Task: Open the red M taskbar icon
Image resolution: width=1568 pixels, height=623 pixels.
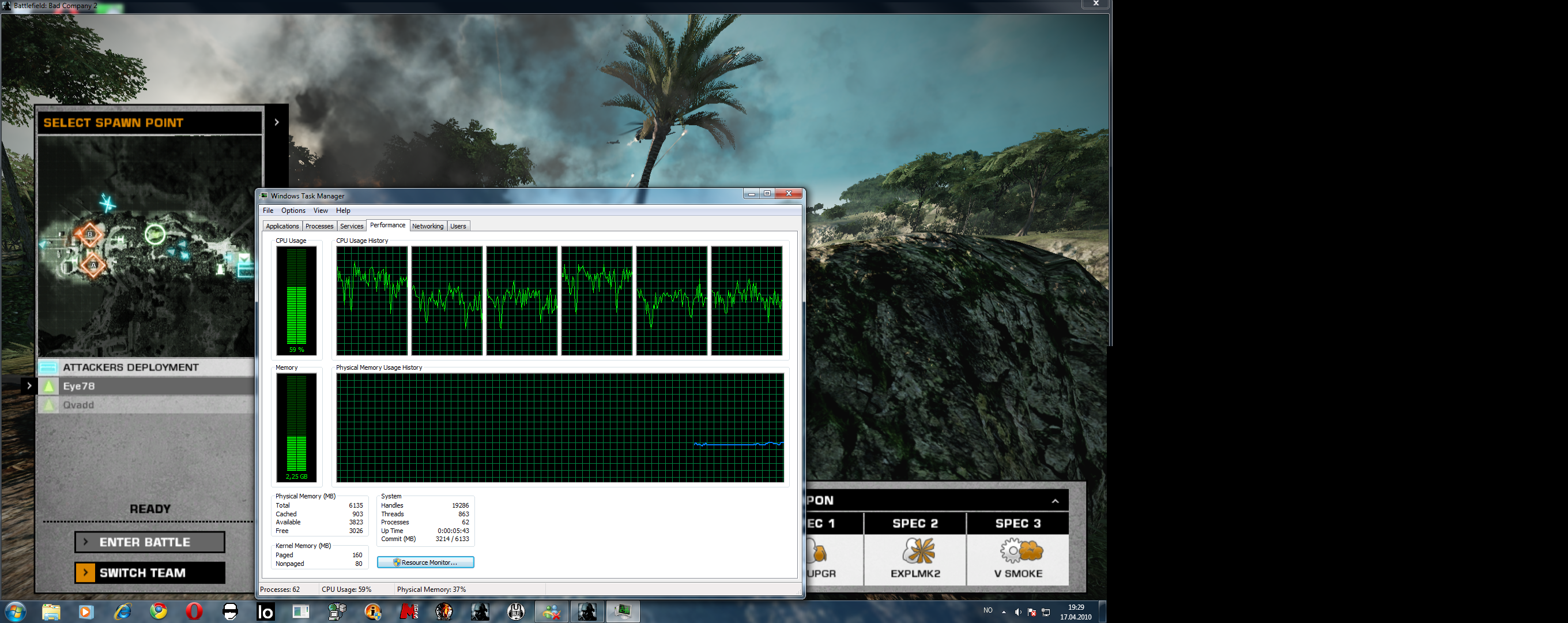Action: point(409,611)
